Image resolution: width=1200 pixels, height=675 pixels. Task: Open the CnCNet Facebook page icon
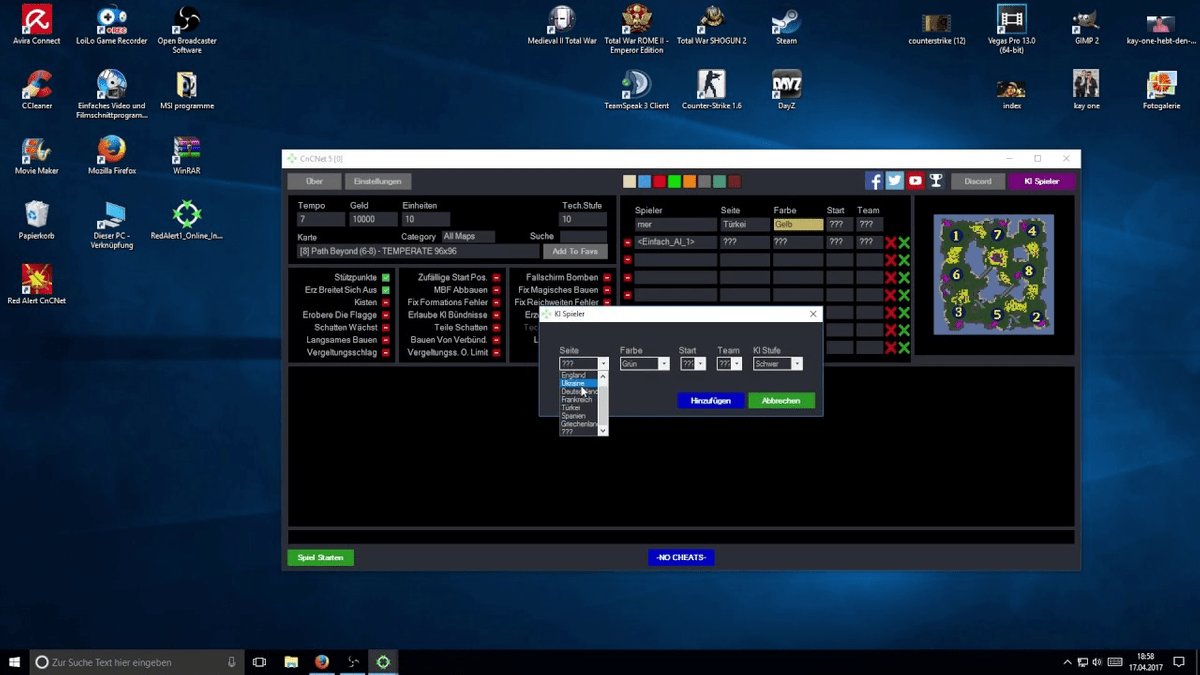click(874, 181)
